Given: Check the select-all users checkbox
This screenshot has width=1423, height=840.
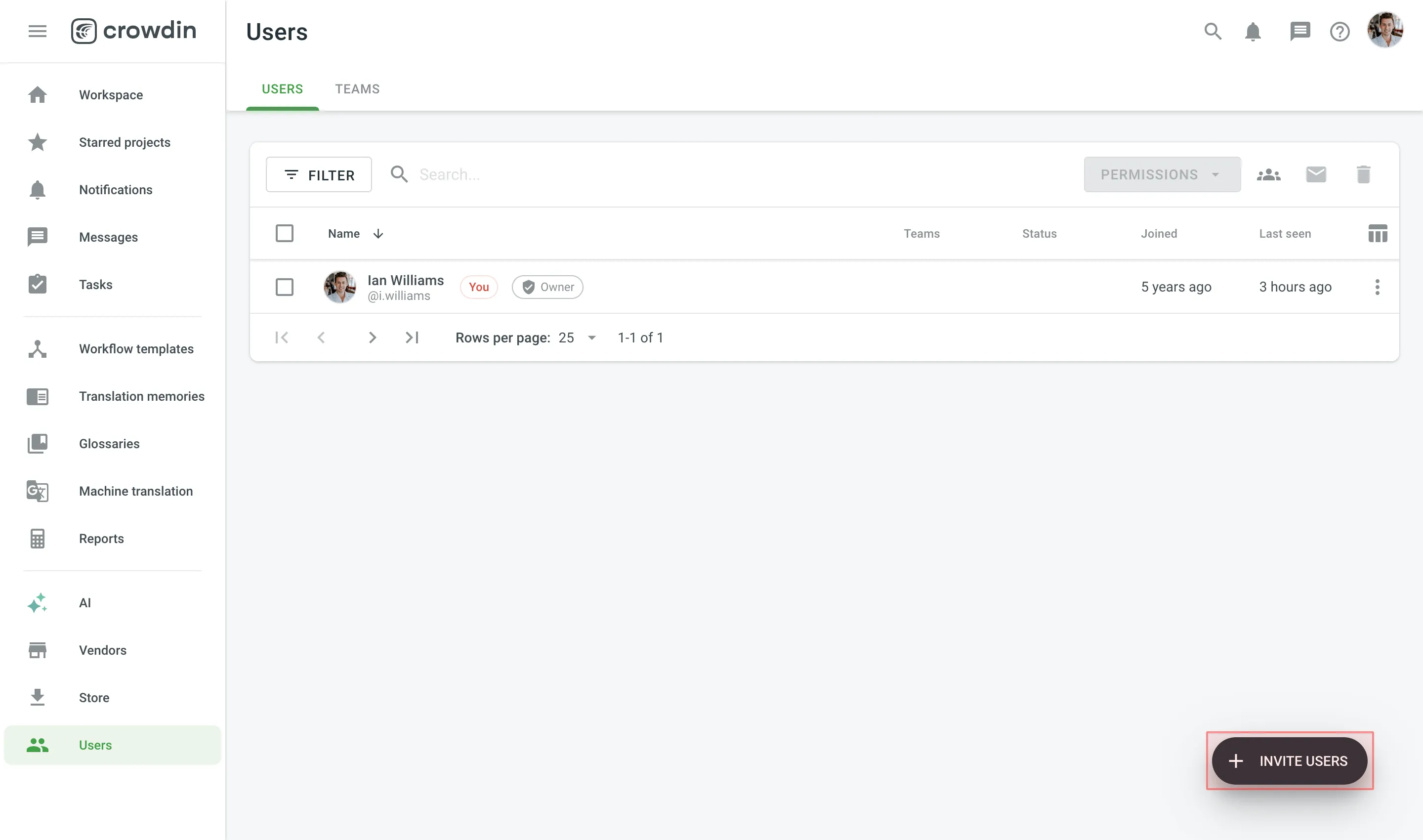Looking at the screenshot, I should click(284, 233).
